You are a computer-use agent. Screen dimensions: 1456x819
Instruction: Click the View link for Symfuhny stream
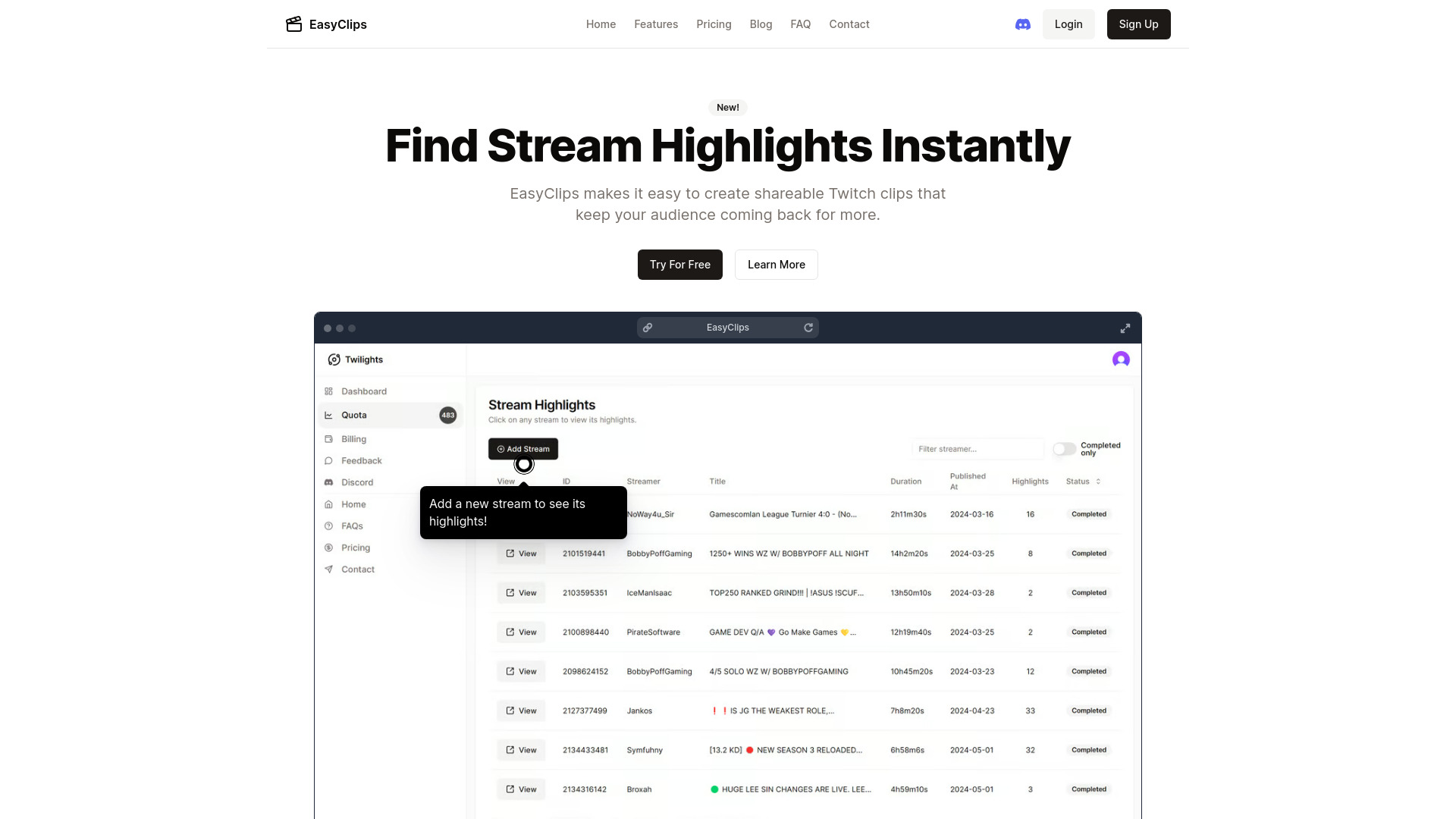tap(521, 749)
